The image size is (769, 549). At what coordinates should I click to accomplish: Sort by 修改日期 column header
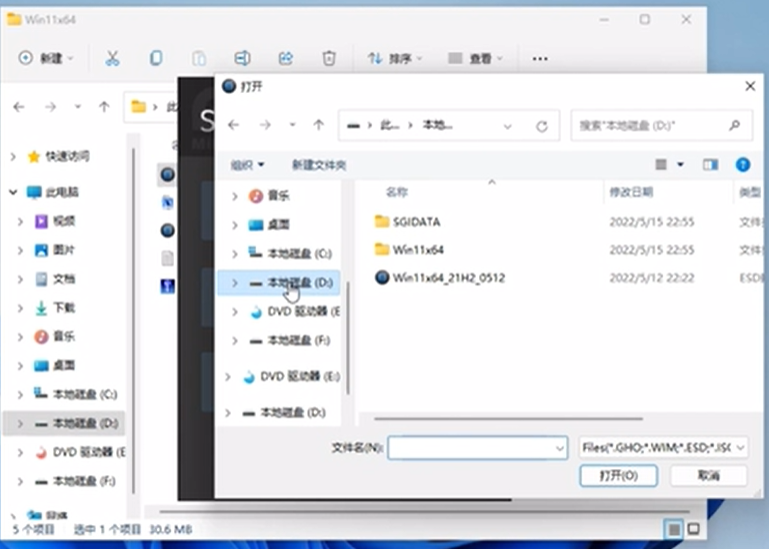point(631,192)
